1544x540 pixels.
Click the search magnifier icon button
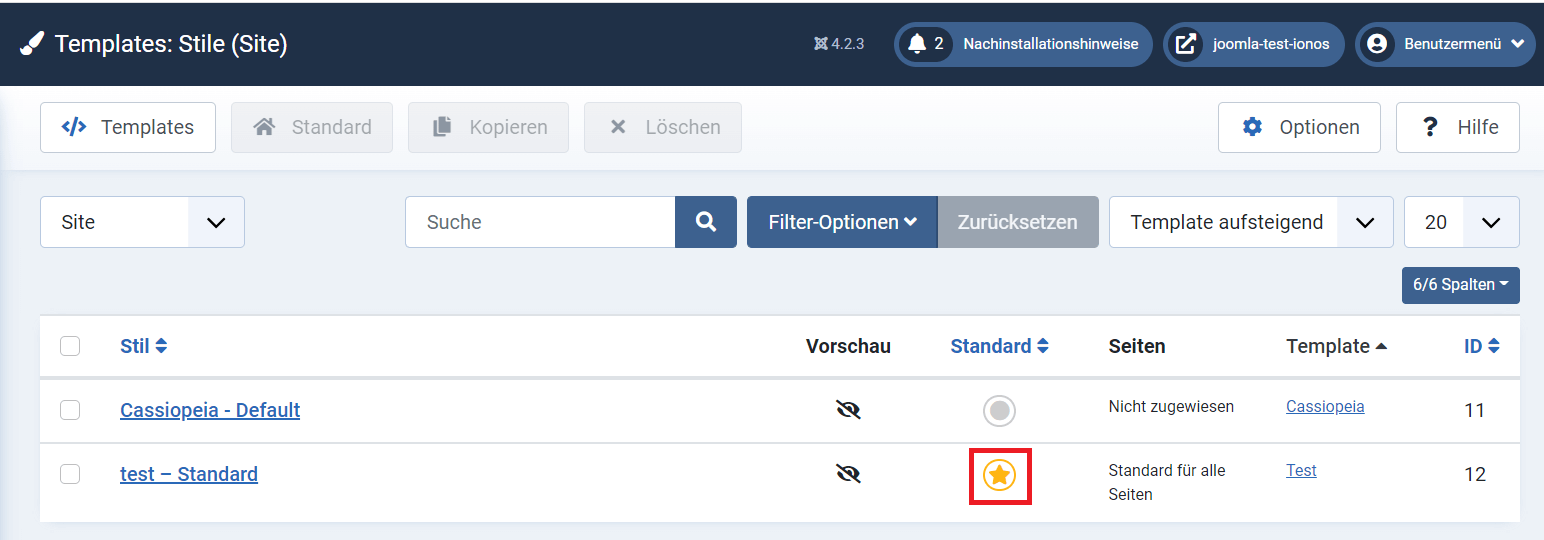[706, 222]
